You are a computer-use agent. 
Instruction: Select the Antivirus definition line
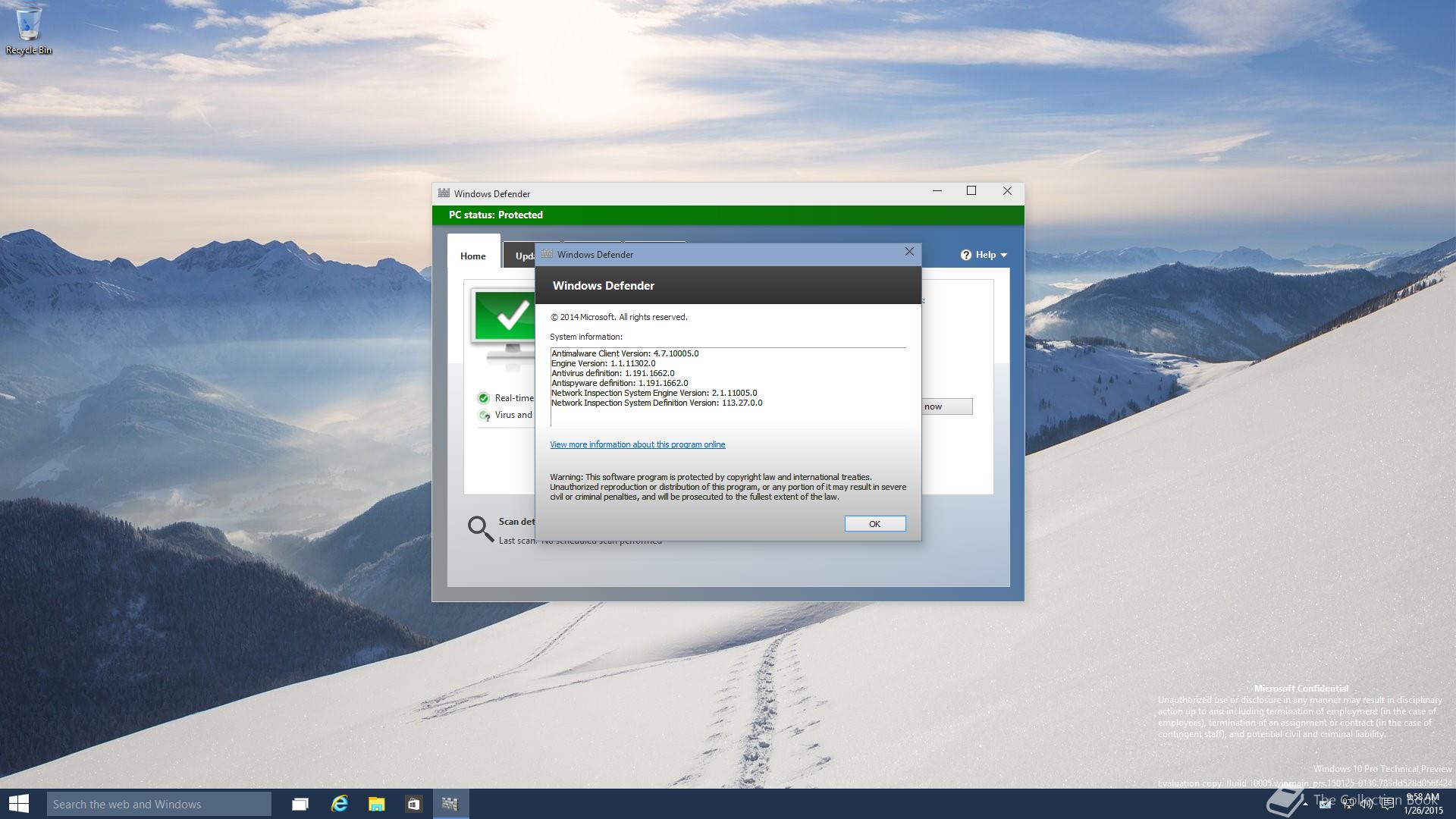[613, 373]
